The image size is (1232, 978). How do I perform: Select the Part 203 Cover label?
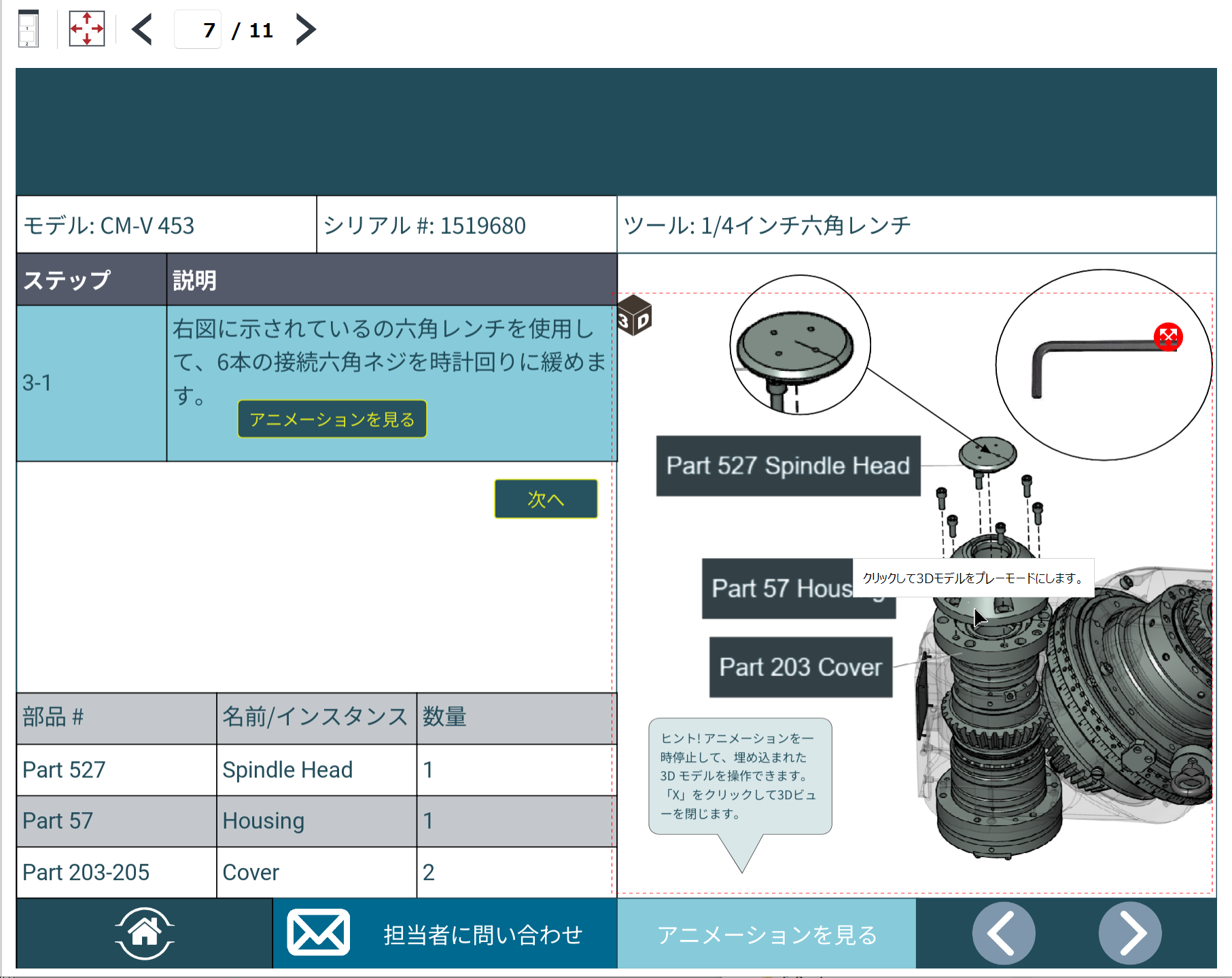800,667
